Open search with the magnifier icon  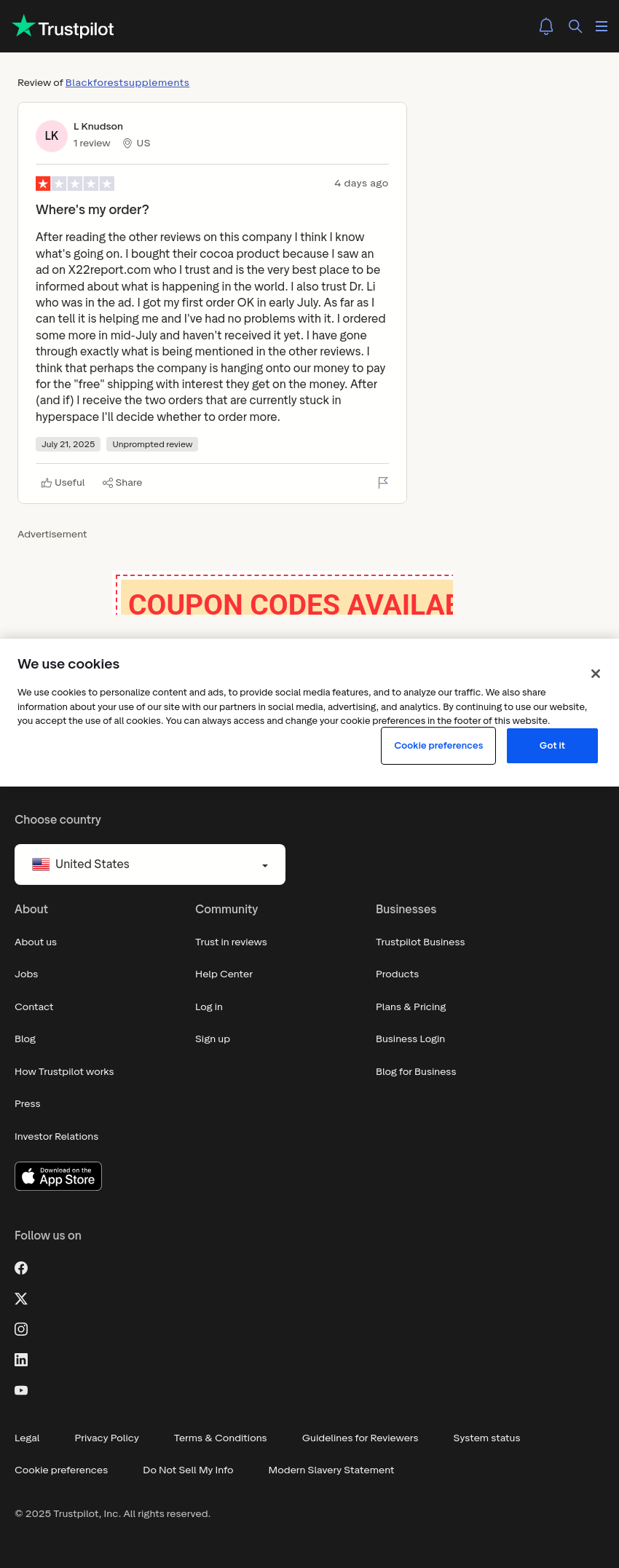pyautogui.click(x=575, y=26)
